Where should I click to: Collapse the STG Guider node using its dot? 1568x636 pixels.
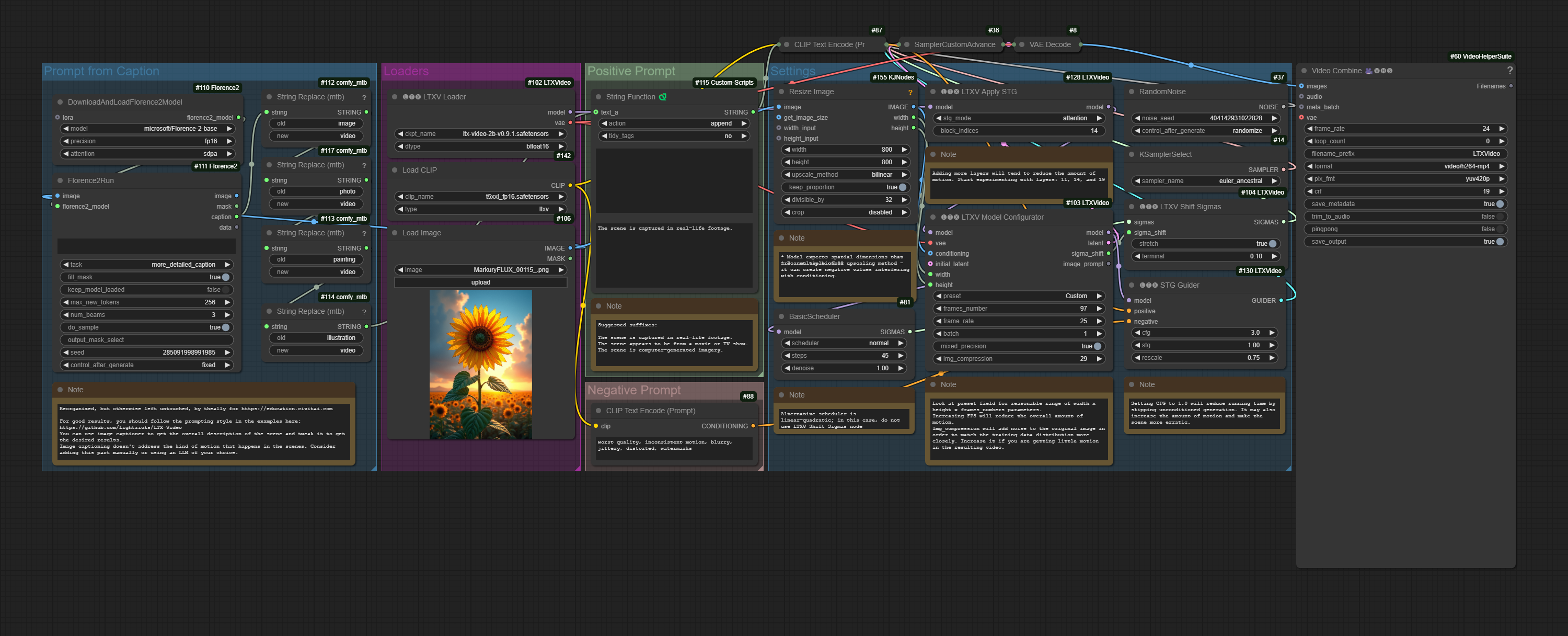coord(1132,285)
